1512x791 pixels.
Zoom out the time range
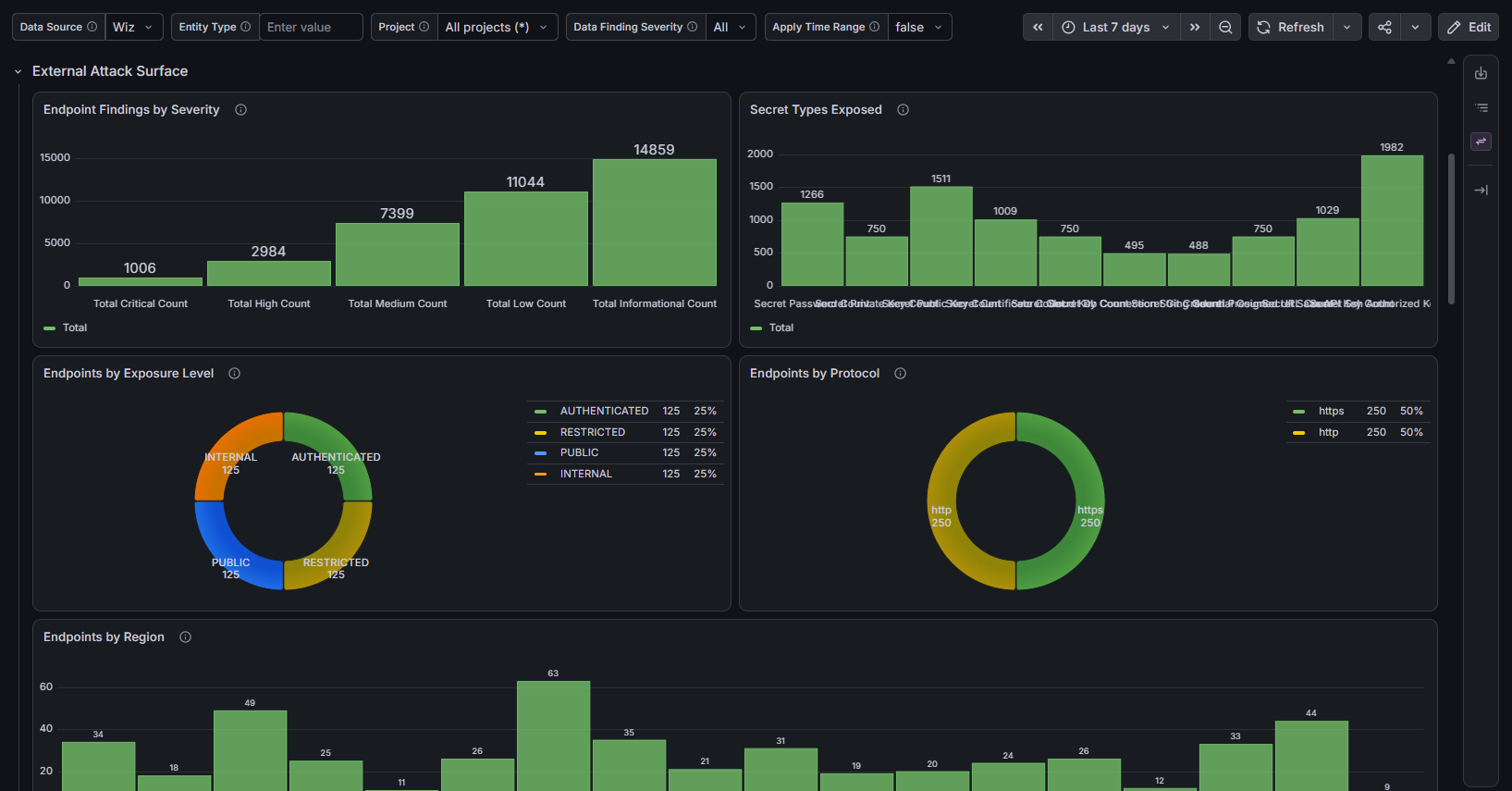1225,27
